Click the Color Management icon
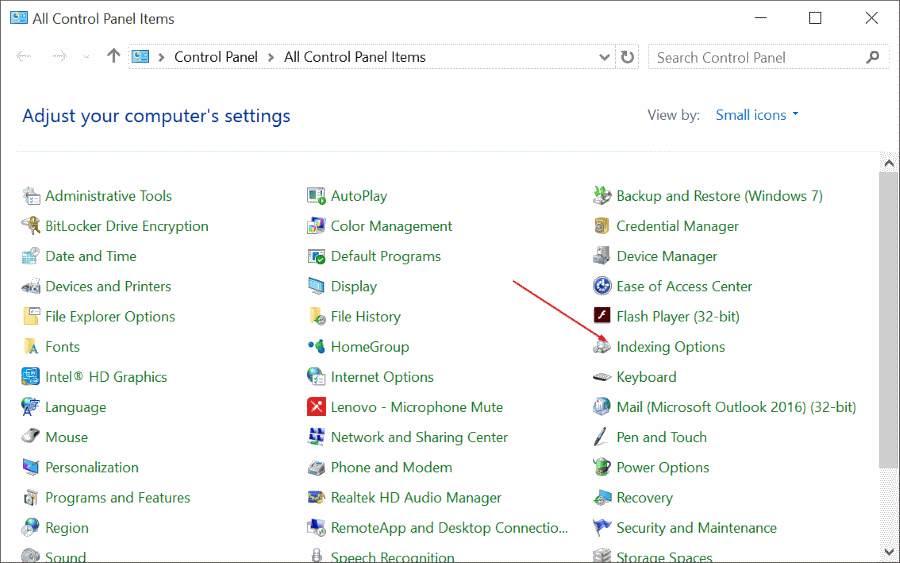The height and width of the screenshot is (563, 900). tap(316, 226)
